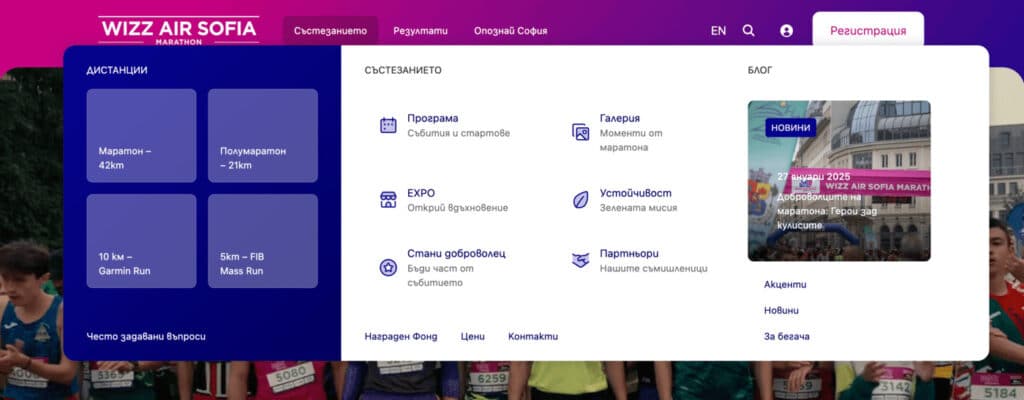Click the star badge icon beside Стани доброволец
Screen dimensions: 1024x400
point(389,267)
